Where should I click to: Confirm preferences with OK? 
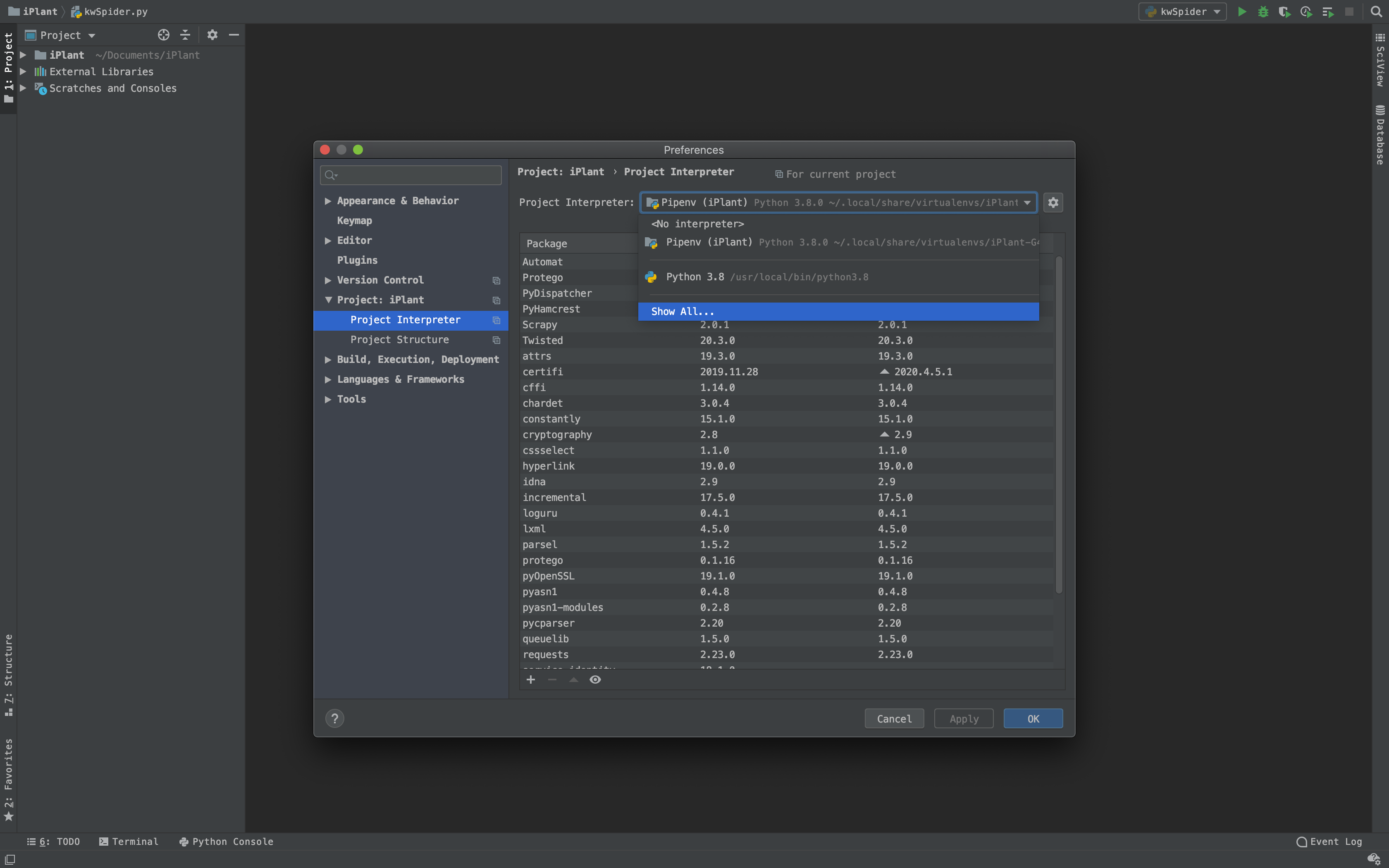pyautogui.click(x=1033, y=718)
